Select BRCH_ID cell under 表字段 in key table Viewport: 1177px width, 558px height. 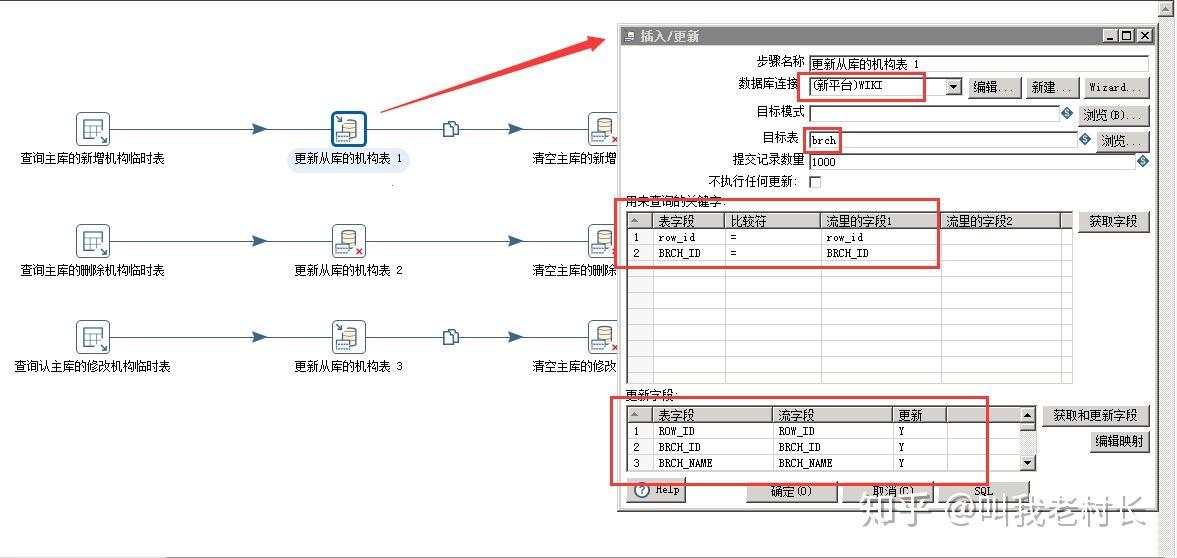tap(689, 253)
